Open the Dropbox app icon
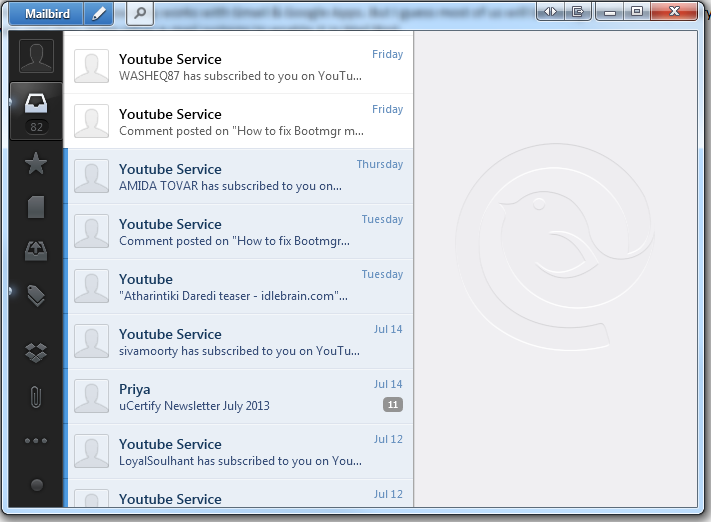 pyautogui.click(x=36, y=352)
